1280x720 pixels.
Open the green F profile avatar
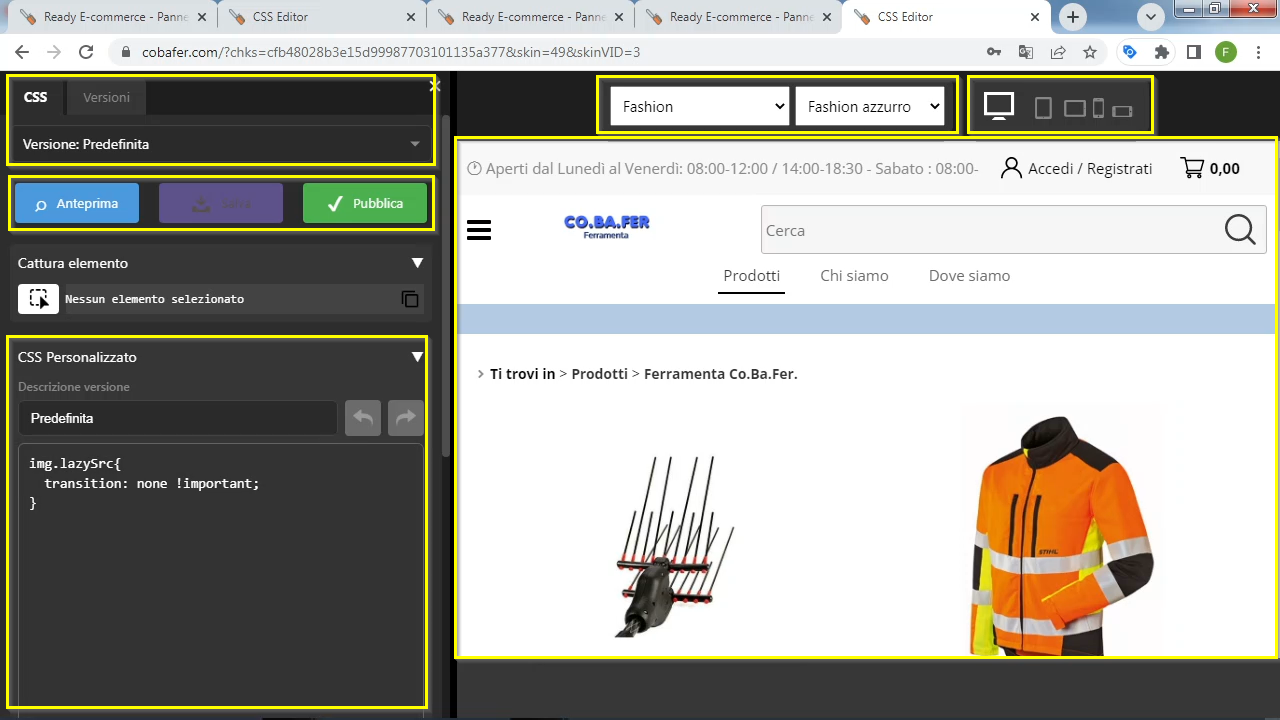[x=1226, y=52]
